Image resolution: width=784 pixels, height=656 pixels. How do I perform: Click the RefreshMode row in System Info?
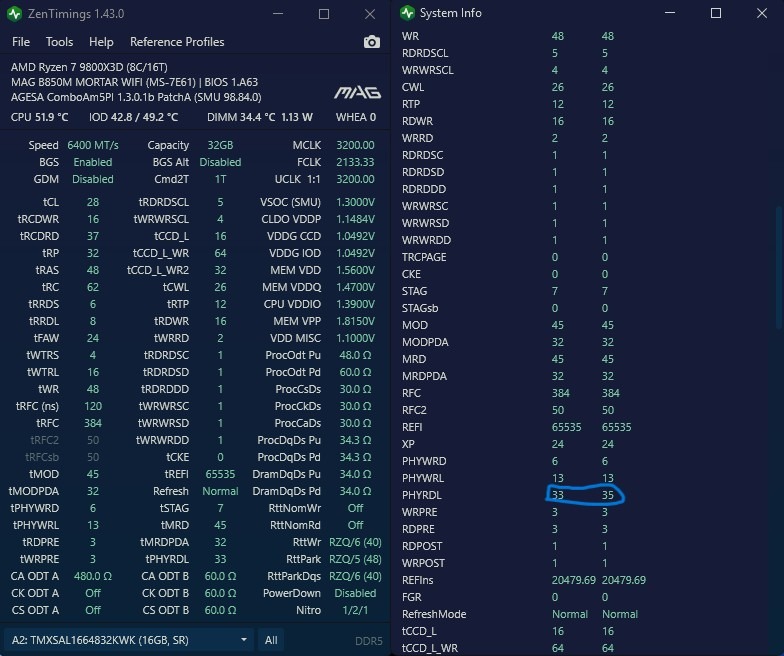pyautogui.click(x=520, y=614)
